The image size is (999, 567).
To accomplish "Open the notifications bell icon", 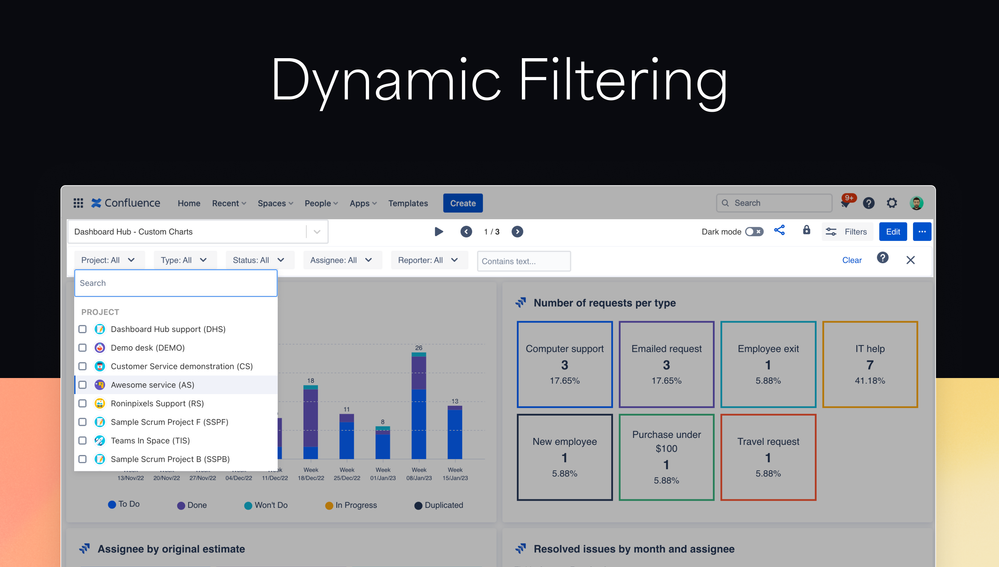I will coord(845,203).
